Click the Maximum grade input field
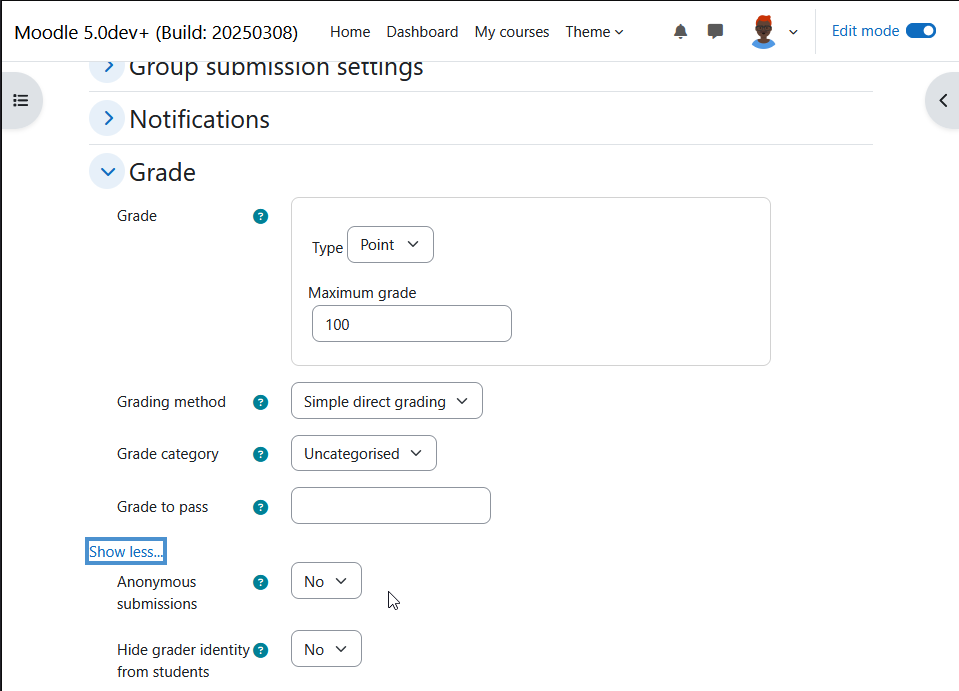 pyautogui.click(x=412, y=323)
